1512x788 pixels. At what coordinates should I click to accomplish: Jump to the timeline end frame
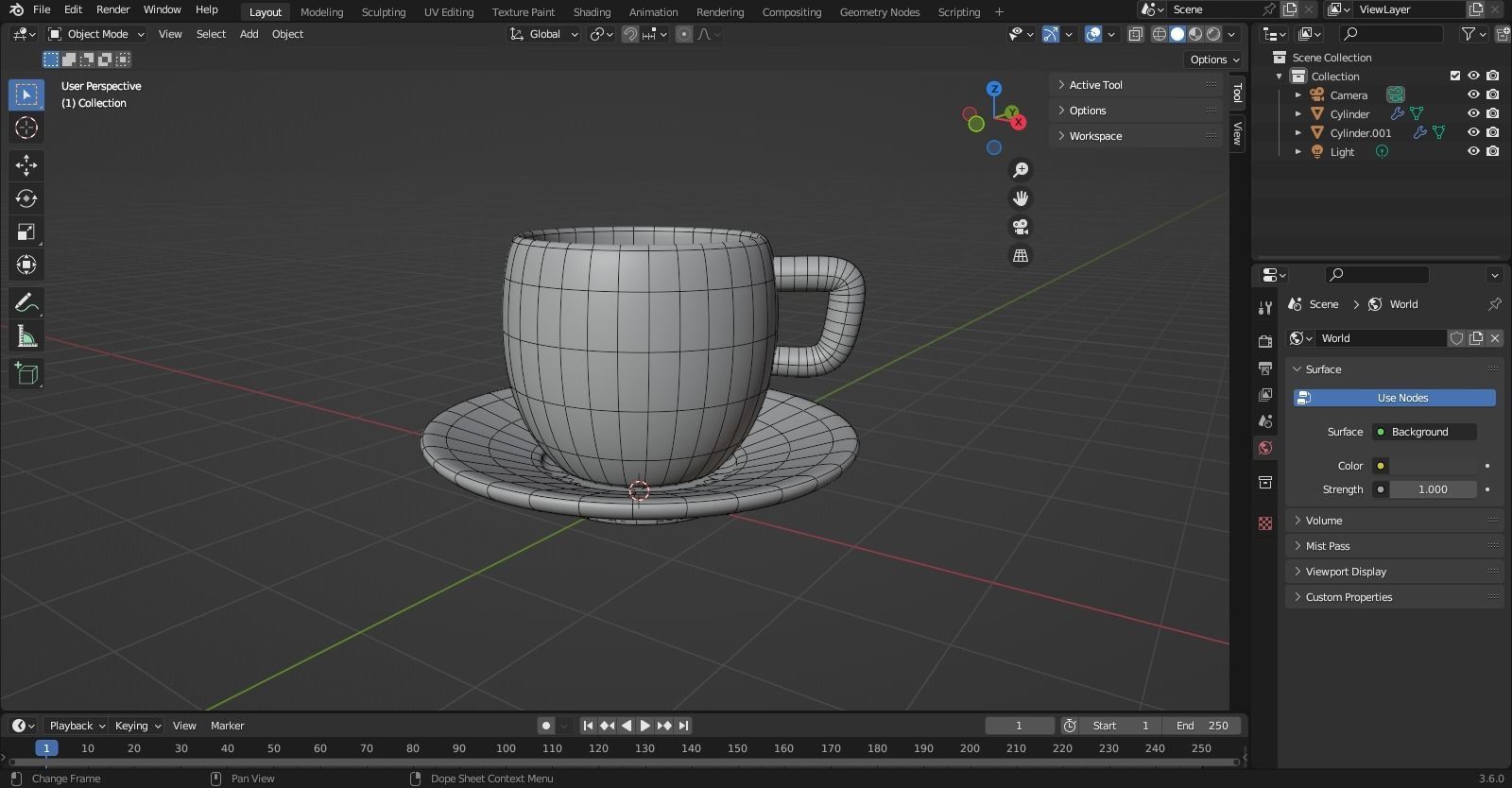tap(683, 726)
